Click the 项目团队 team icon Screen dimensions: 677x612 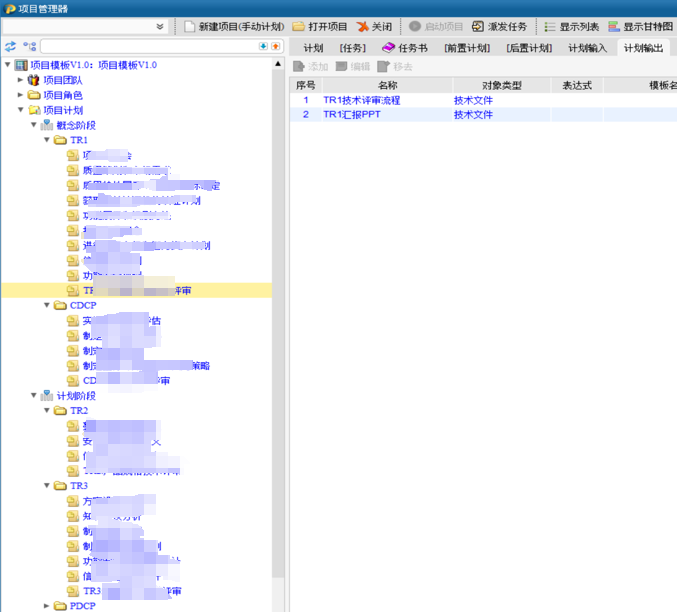click(34, 80)
